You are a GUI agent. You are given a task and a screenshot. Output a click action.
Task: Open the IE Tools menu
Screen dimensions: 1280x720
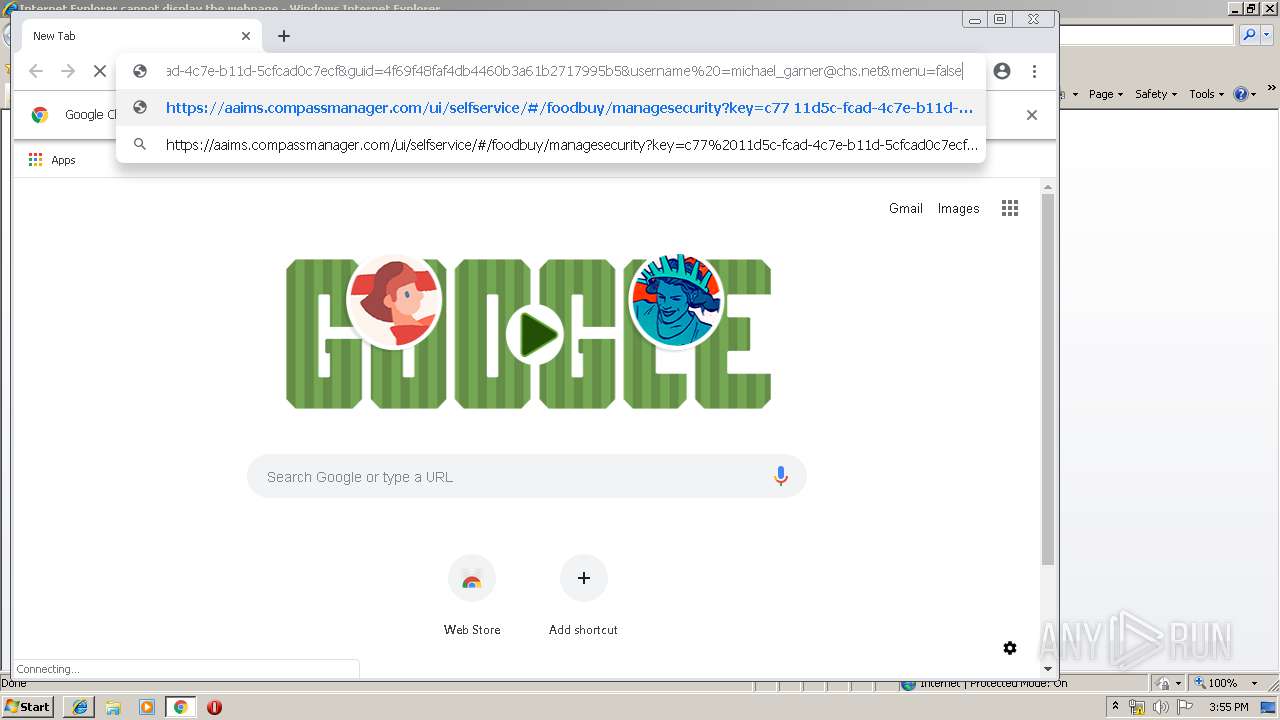[1206, 94]
